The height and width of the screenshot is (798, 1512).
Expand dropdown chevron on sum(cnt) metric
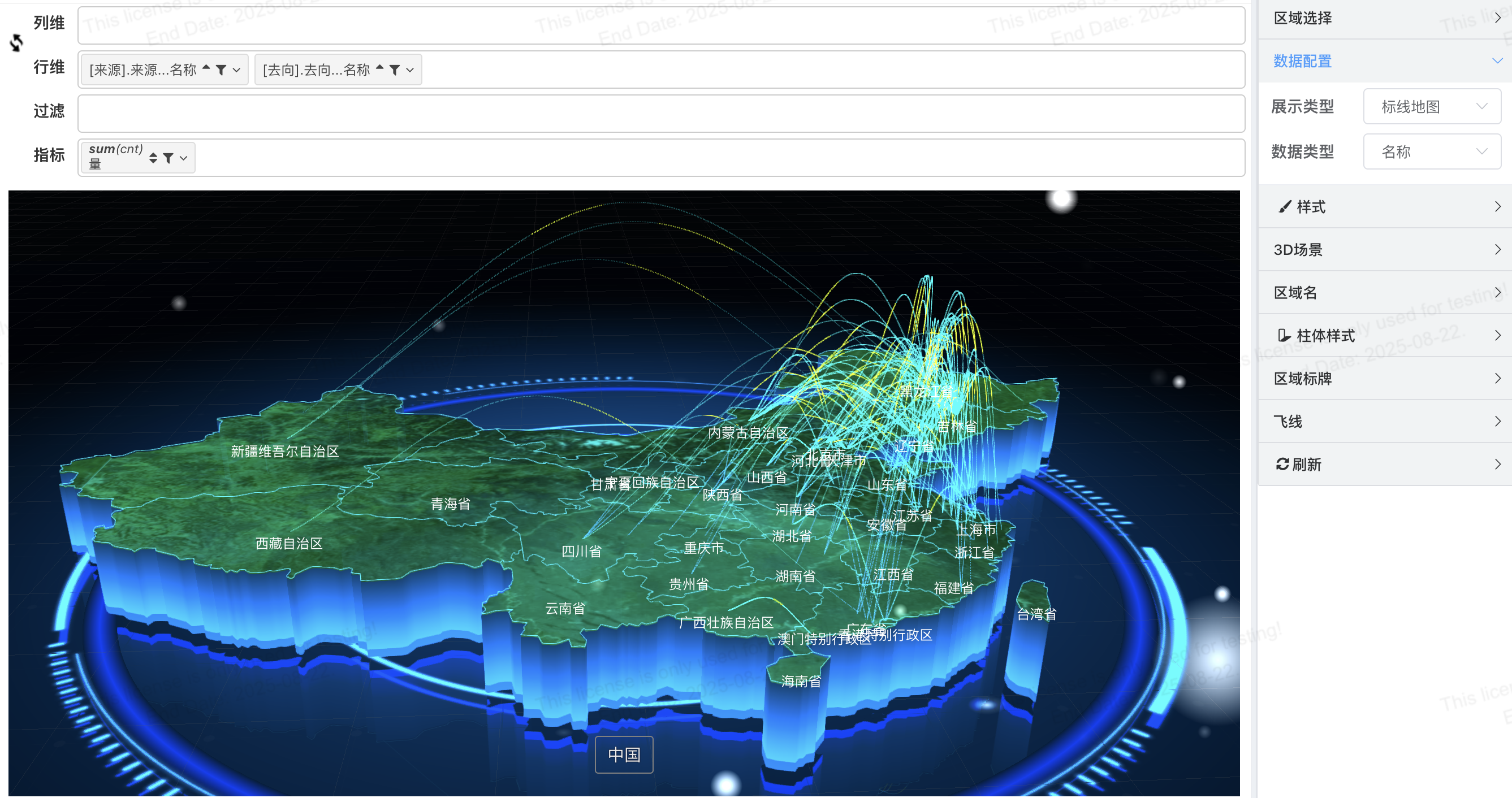click(184, 158)
